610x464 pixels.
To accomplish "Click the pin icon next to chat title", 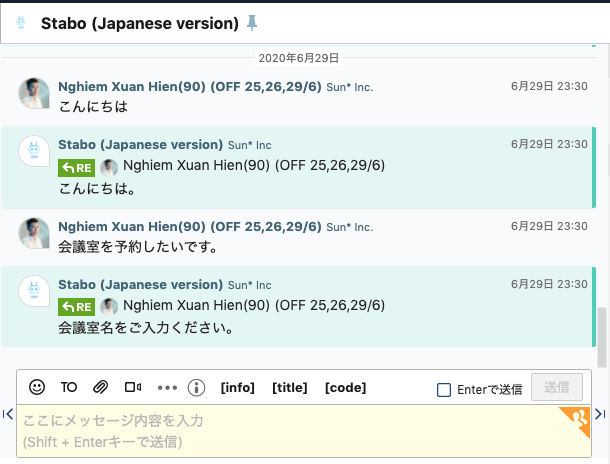I will (252, 23).
